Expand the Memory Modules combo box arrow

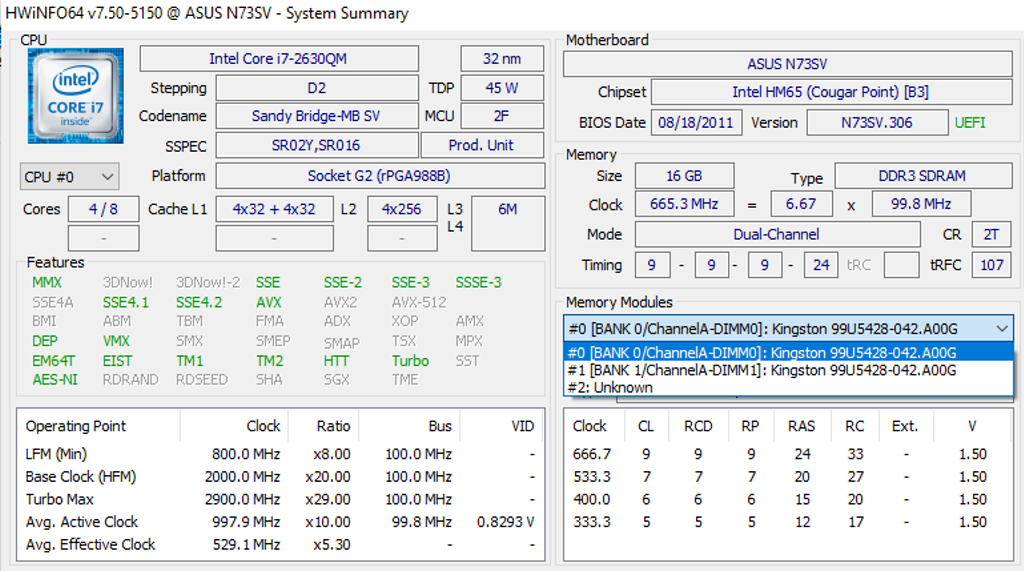(1002, 329)
